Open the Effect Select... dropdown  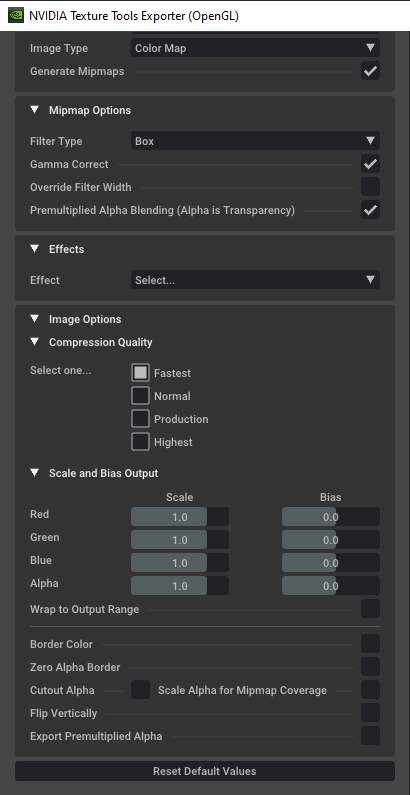coord(255,280)
